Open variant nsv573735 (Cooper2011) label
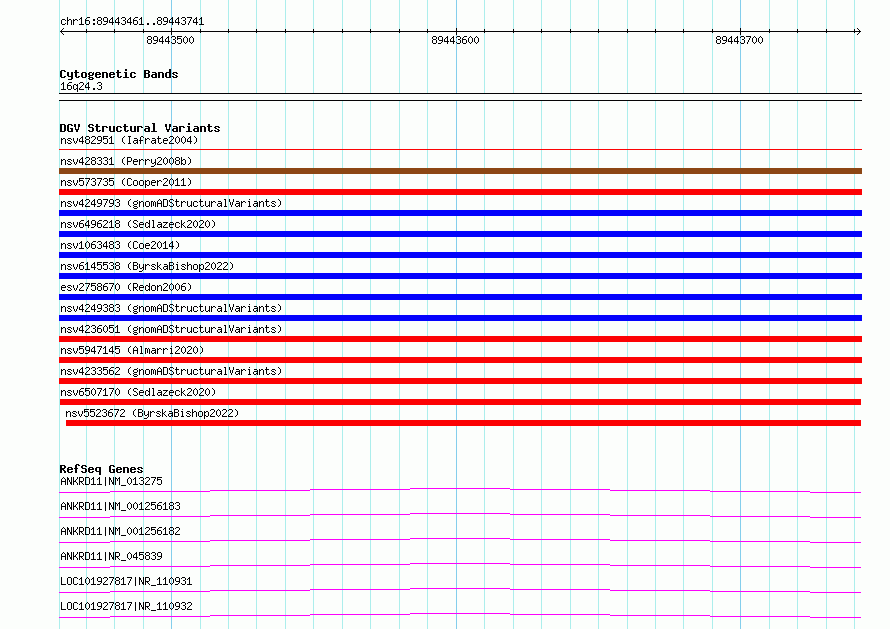 pos(126,182)
